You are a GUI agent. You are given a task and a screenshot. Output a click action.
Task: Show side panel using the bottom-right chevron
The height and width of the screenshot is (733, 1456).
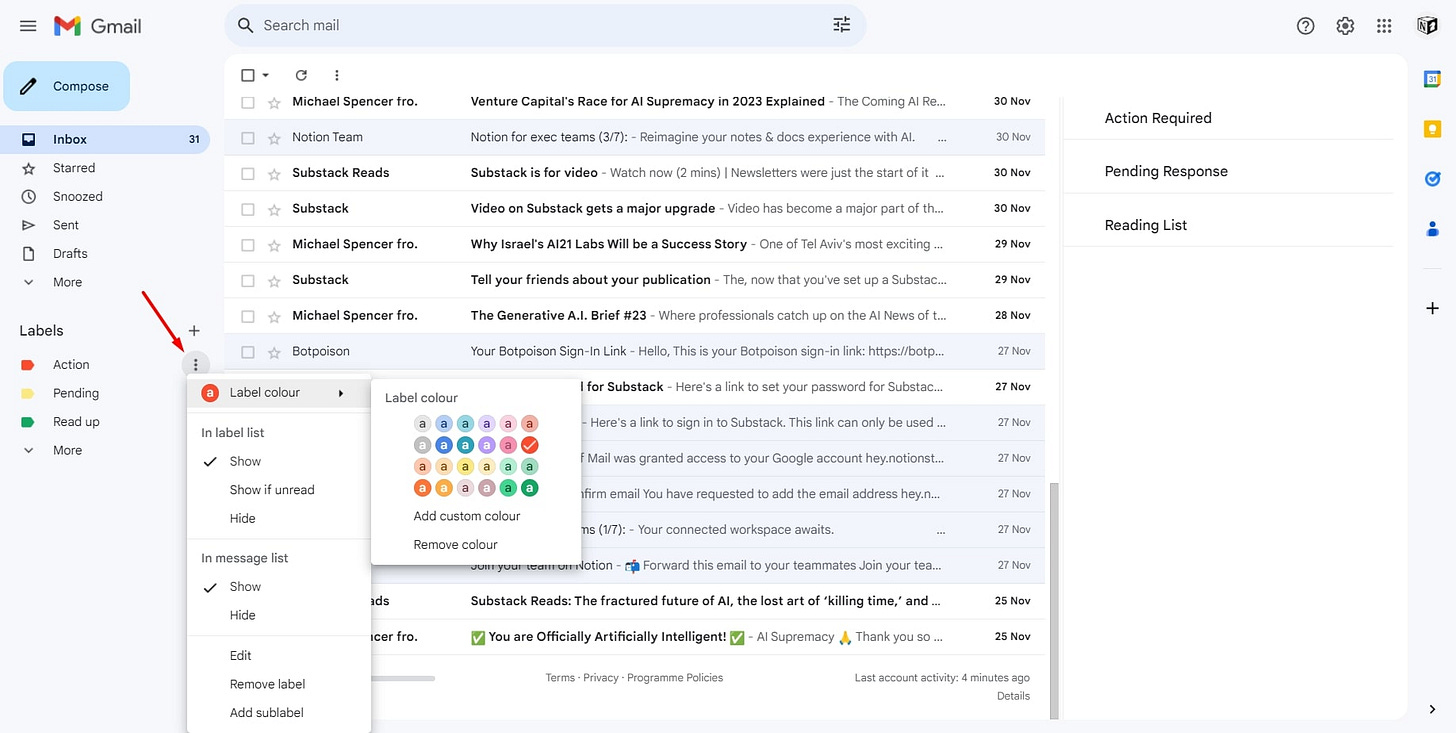[1432, 709]
